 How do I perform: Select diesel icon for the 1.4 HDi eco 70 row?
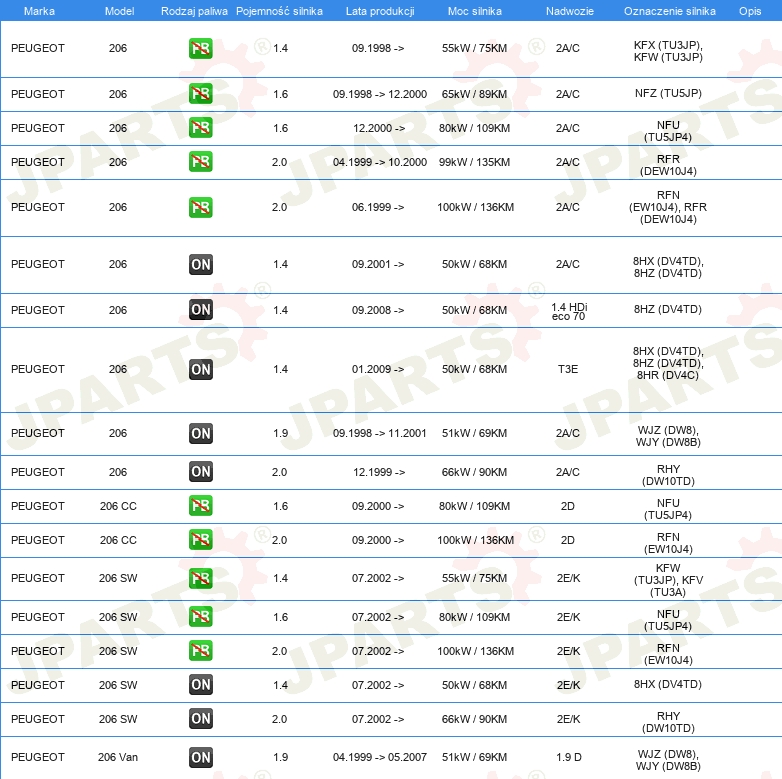tap(201, 310)
